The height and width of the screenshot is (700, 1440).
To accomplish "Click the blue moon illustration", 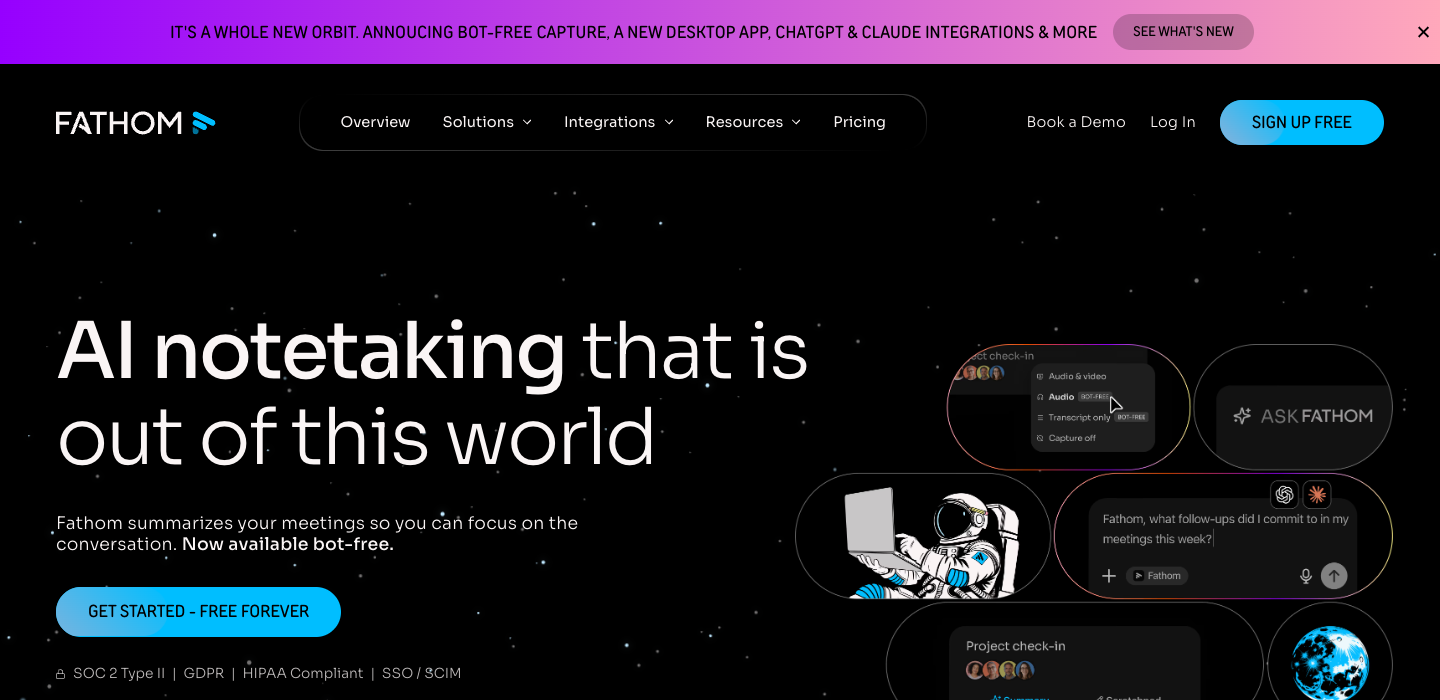I will (1330, 662).
